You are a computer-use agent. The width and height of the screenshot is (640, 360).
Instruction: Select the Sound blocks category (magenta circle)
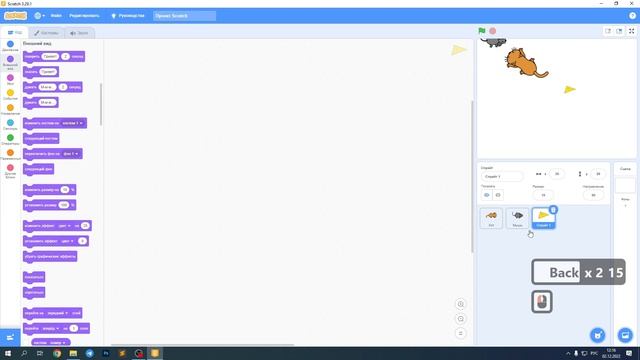(x=10, y=78)
